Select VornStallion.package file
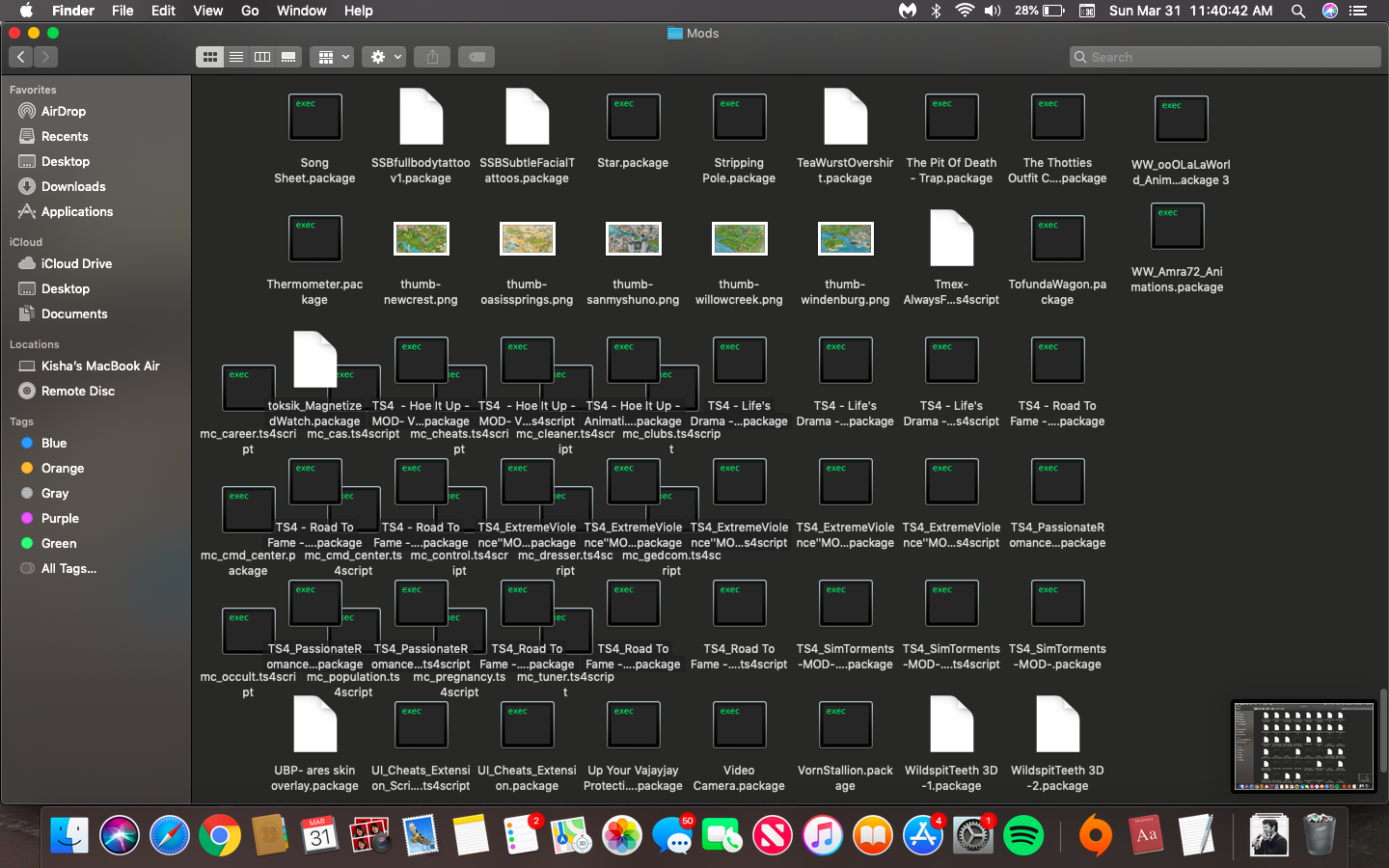Image resolution: width=1389 pixels, height=868 pixels. (x=845, y=725)
